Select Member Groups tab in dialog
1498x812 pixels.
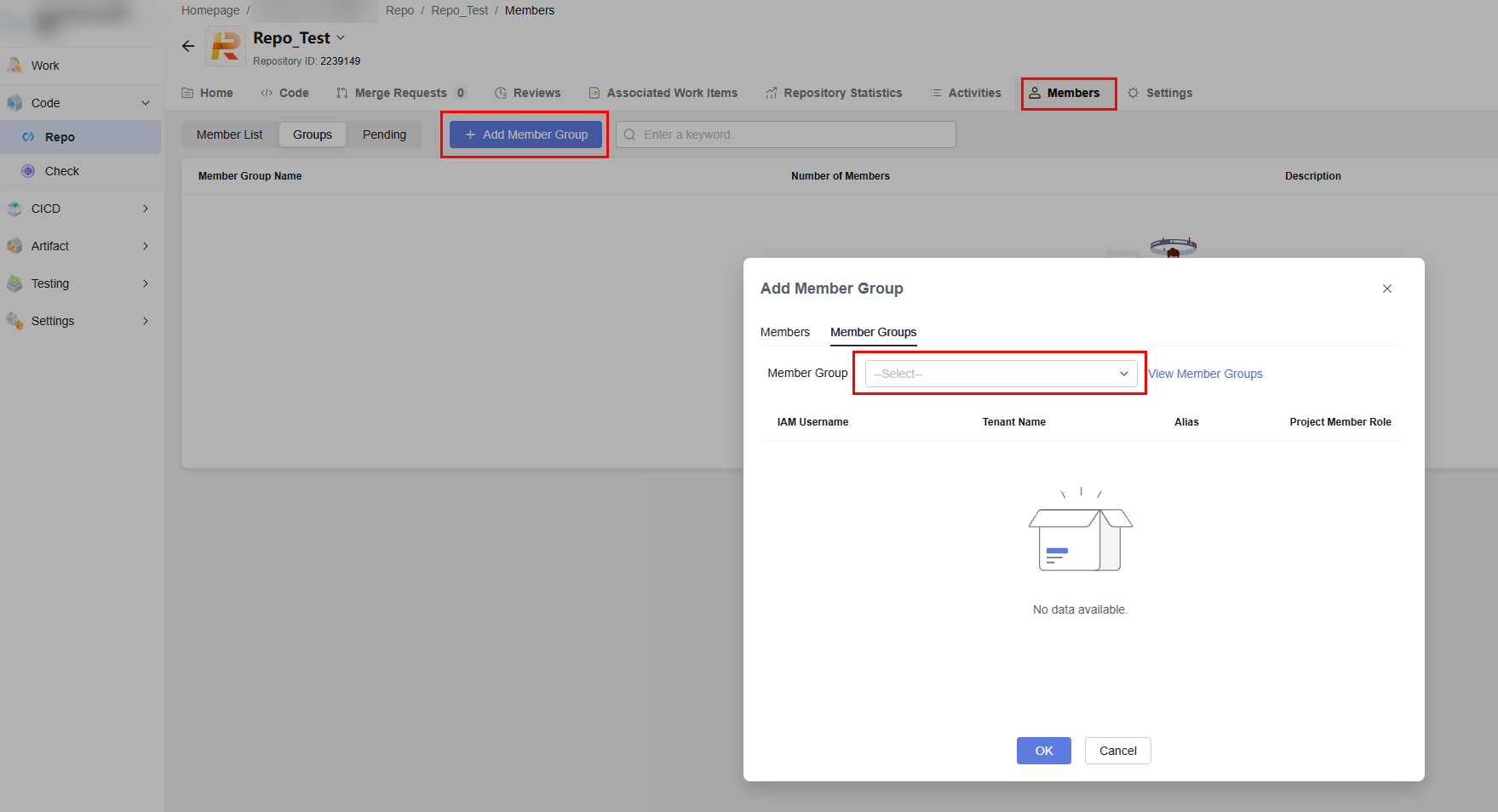(874, 332)
